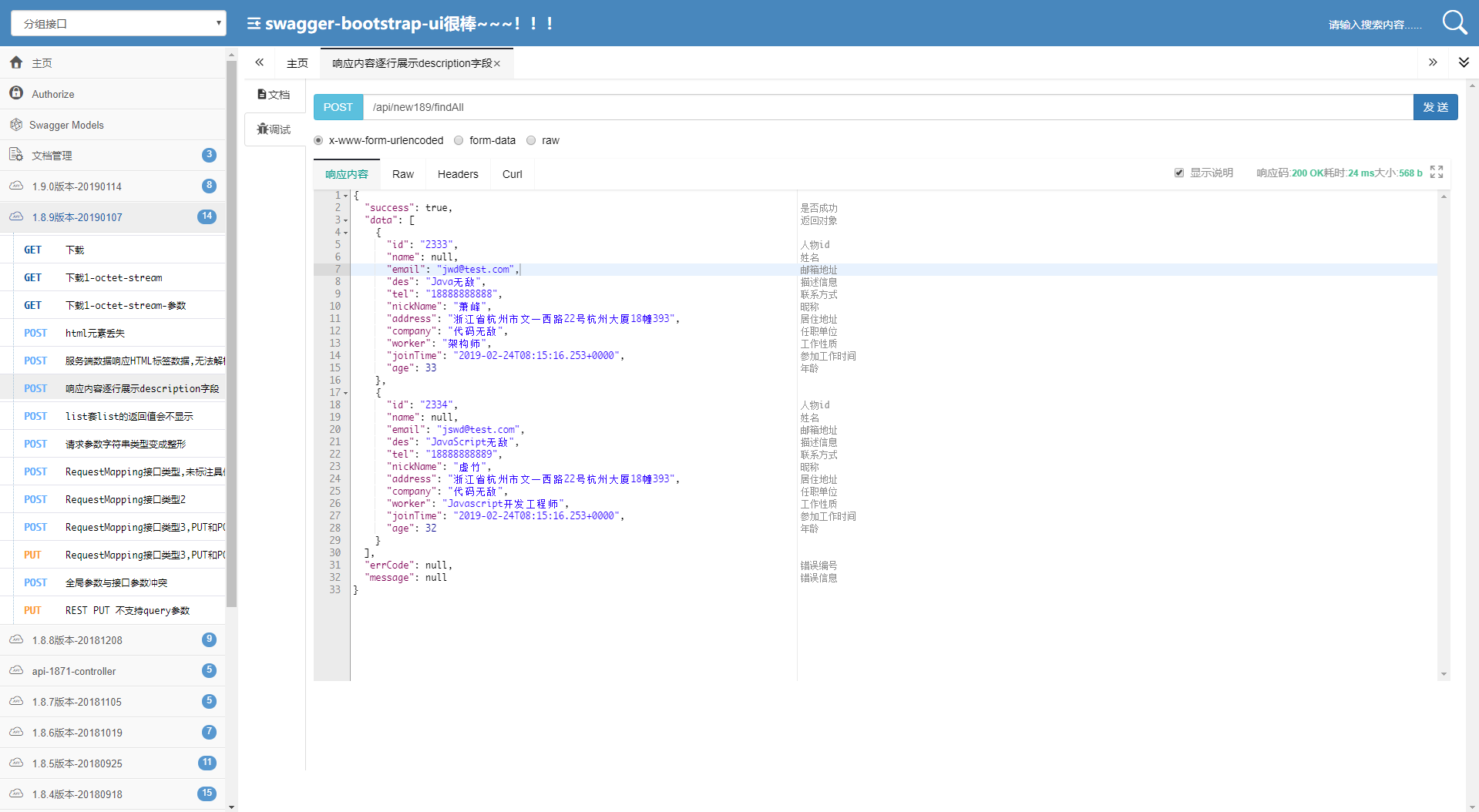Click the cloud icon beside 1.8.5版本-20180925
1479x812 pixels.
point(16,763)
